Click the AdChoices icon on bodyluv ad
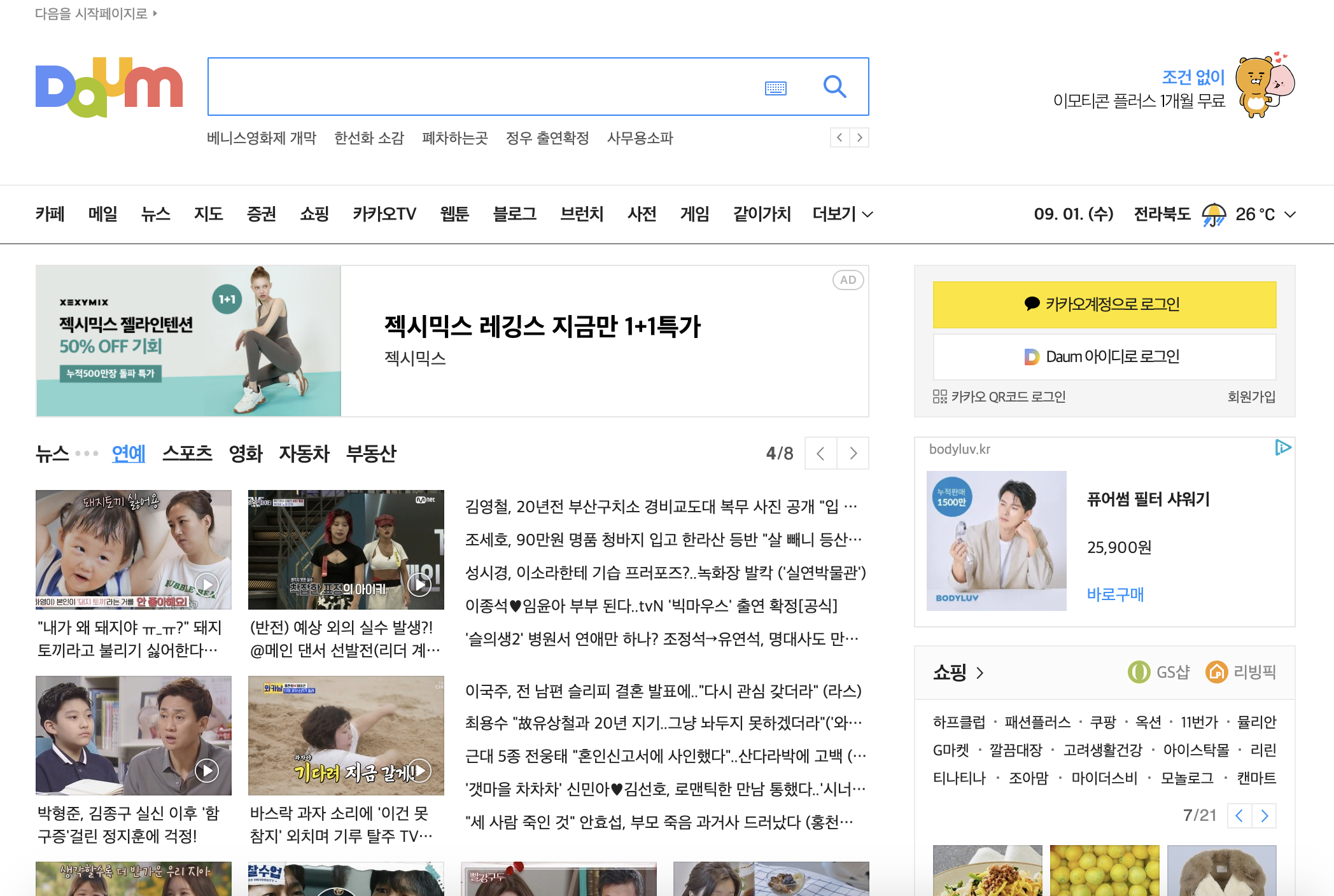Screen dimensions: 1334x896 (1282, 448)
